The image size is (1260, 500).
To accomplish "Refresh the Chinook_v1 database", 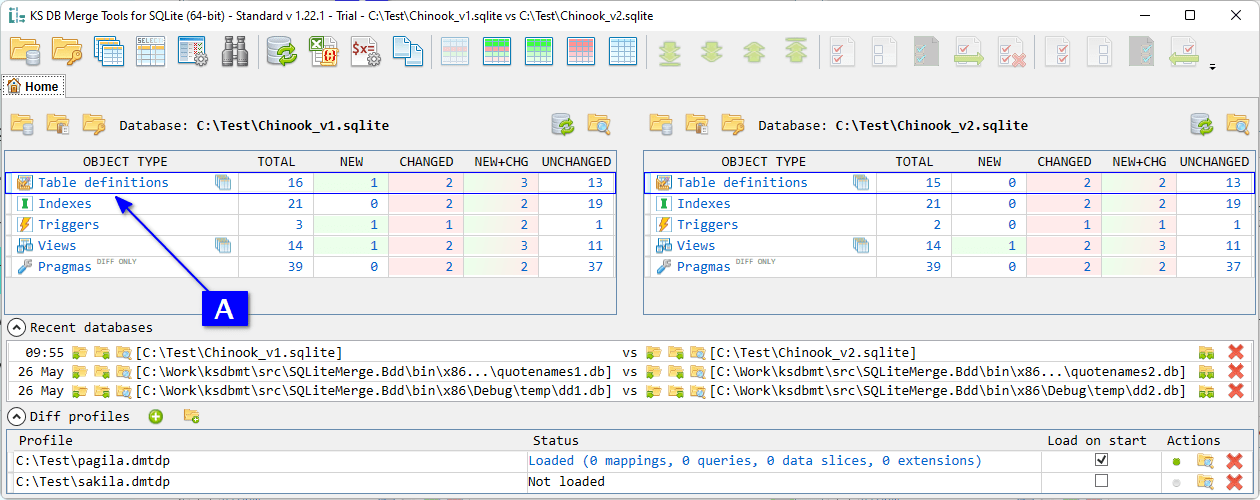I will 563,125.
